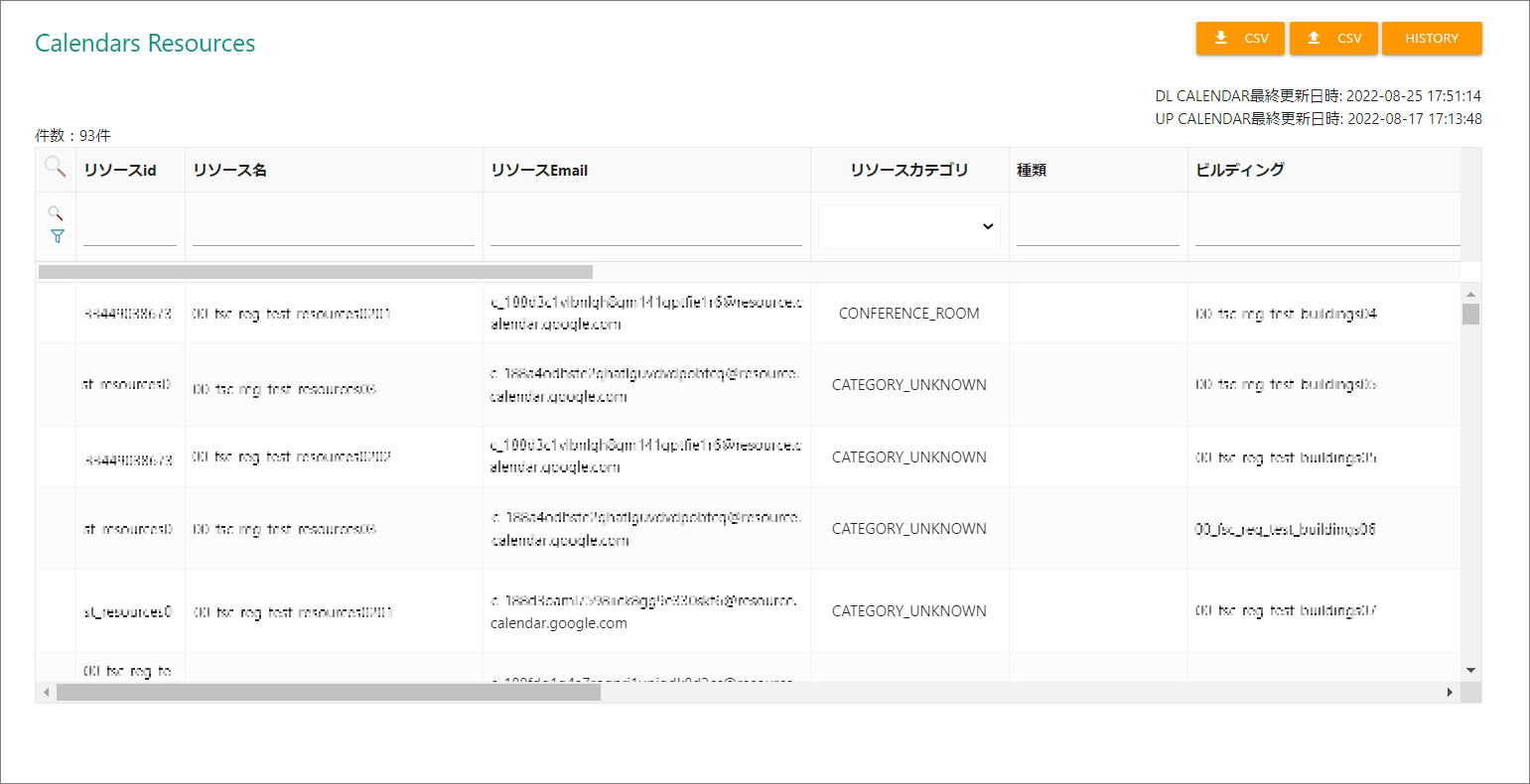Image resolution: width=1530 pixels, height=784 pixels.
Task: Click the 件数：93件 record count
Action: pyautogui.click(x=72, y=136)
